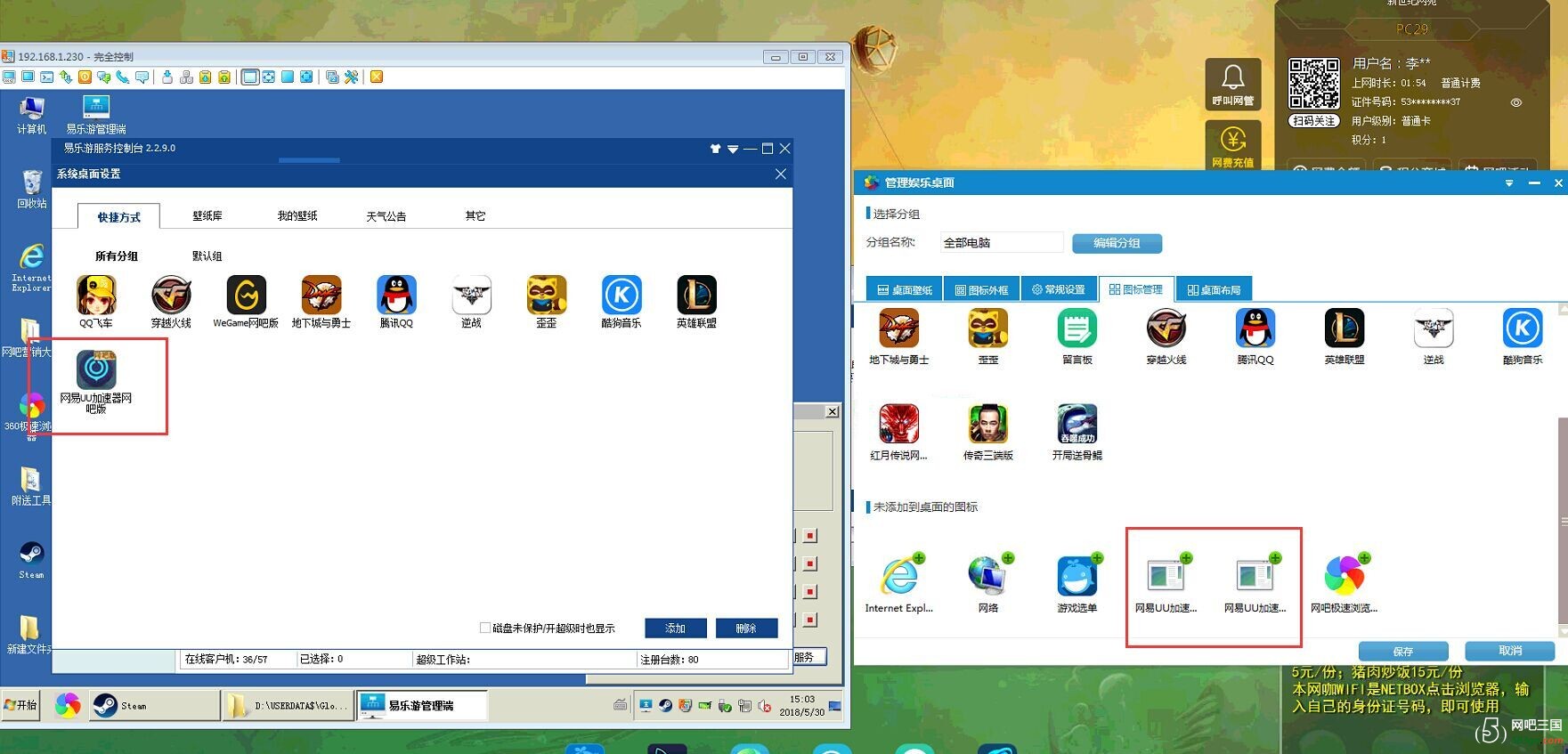Click 地下城与勇士 icon in 管理娱乐桌面
This screenshot has height=754, width=1568.
point(899,329)
